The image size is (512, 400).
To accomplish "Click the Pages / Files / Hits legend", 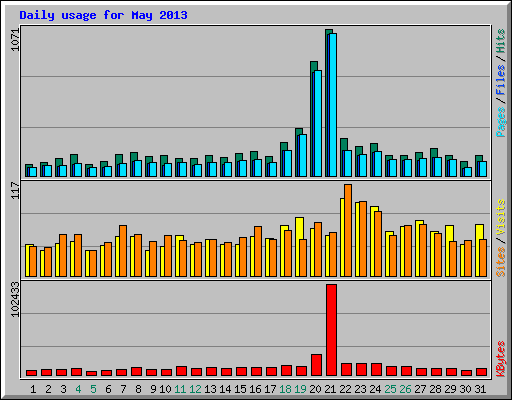I will point(501,83).
